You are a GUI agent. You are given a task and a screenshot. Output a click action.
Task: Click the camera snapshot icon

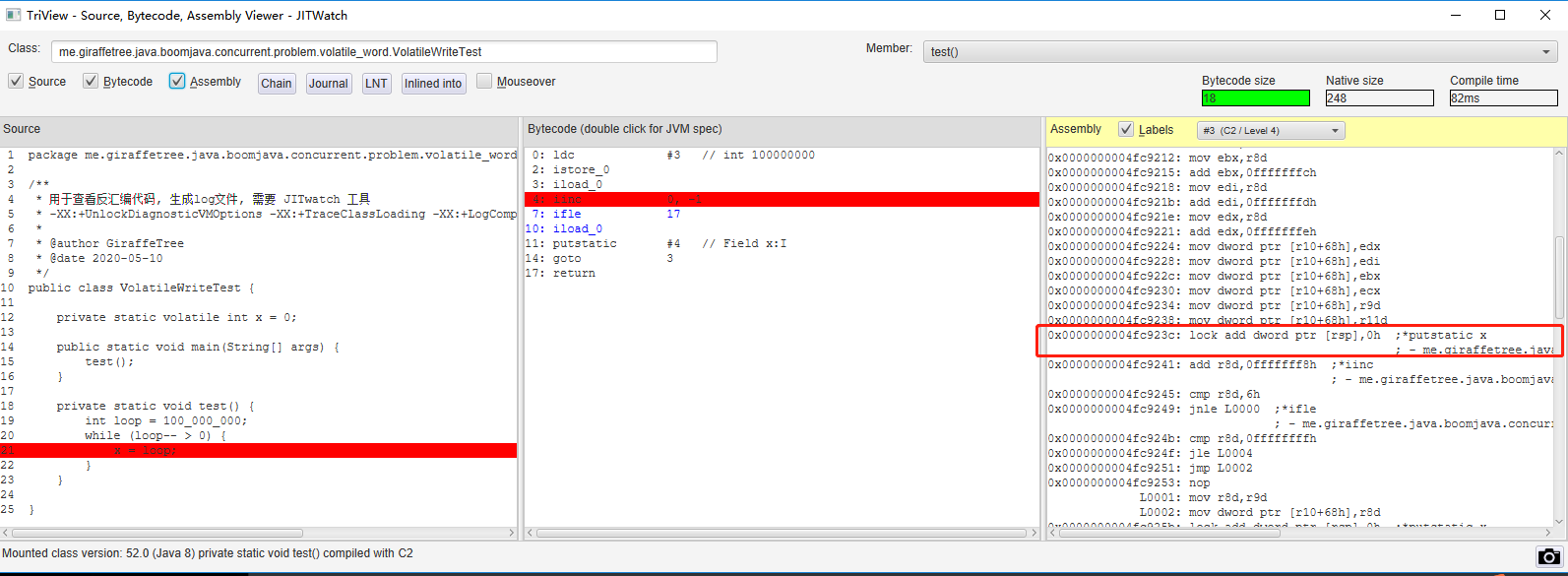click(x=1549, y=557)
